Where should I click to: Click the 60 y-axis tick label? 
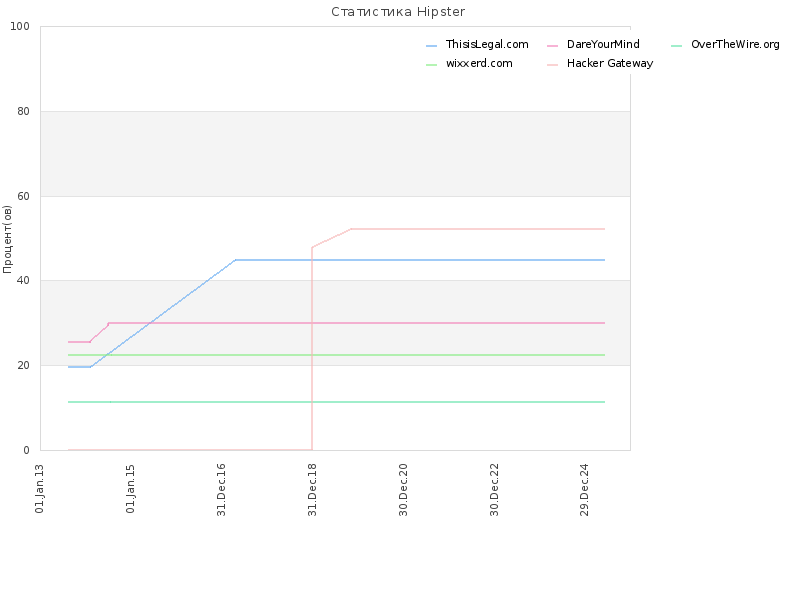(23, 196)
